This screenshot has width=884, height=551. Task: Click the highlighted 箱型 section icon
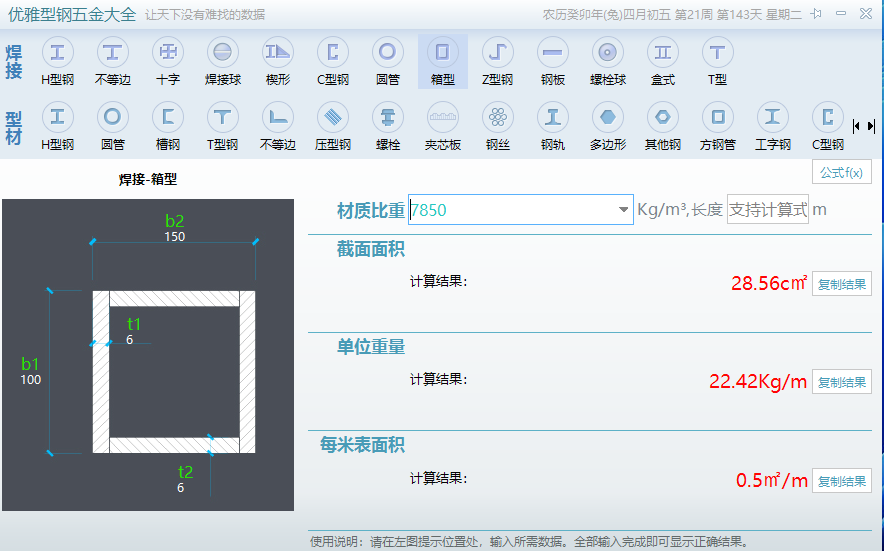pos(443,61)
